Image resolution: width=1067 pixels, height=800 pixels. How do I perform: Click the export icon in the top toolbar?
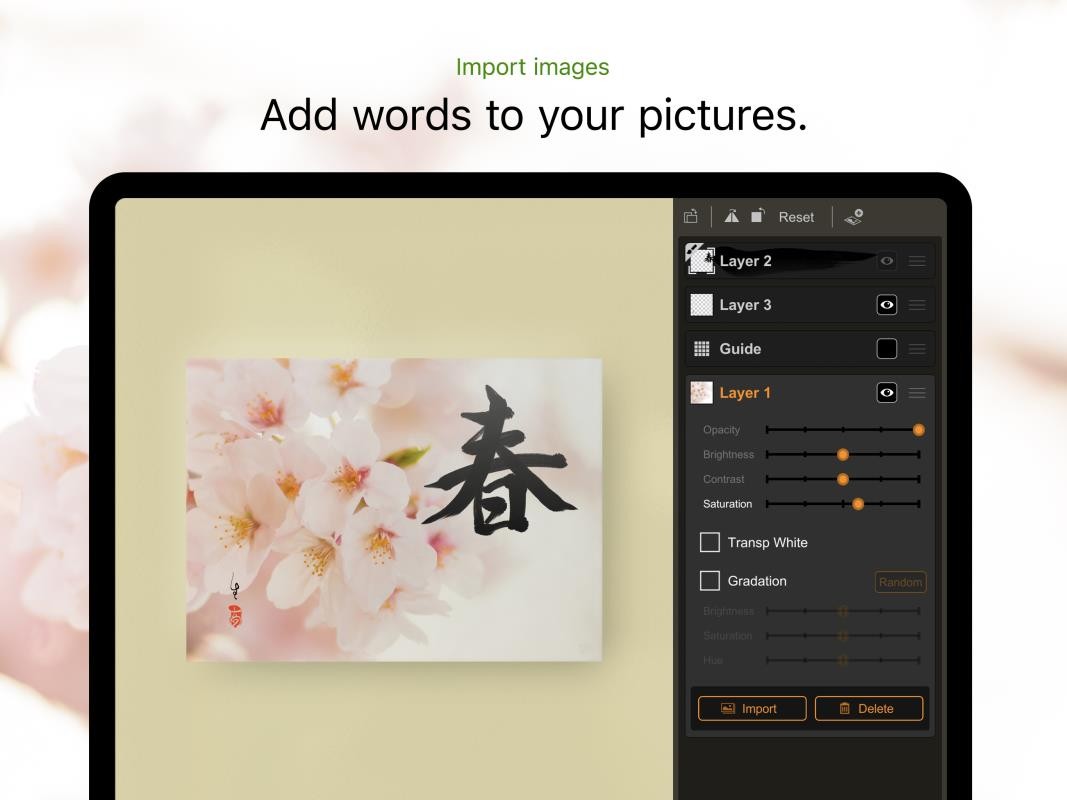tap(690, 217)
